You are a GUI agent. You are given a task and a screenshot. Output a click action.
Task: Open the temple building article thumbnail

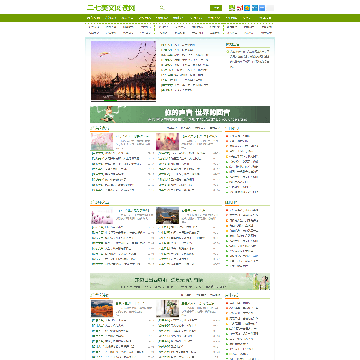(167, 216)
